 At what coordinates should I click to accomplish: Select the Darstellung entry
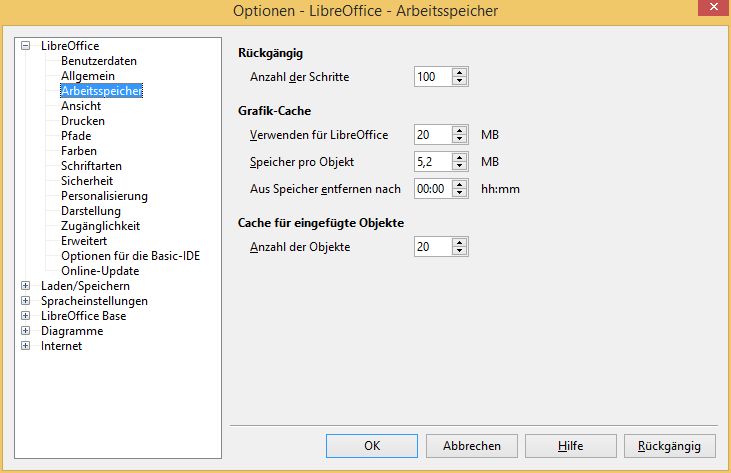point(91,211)
